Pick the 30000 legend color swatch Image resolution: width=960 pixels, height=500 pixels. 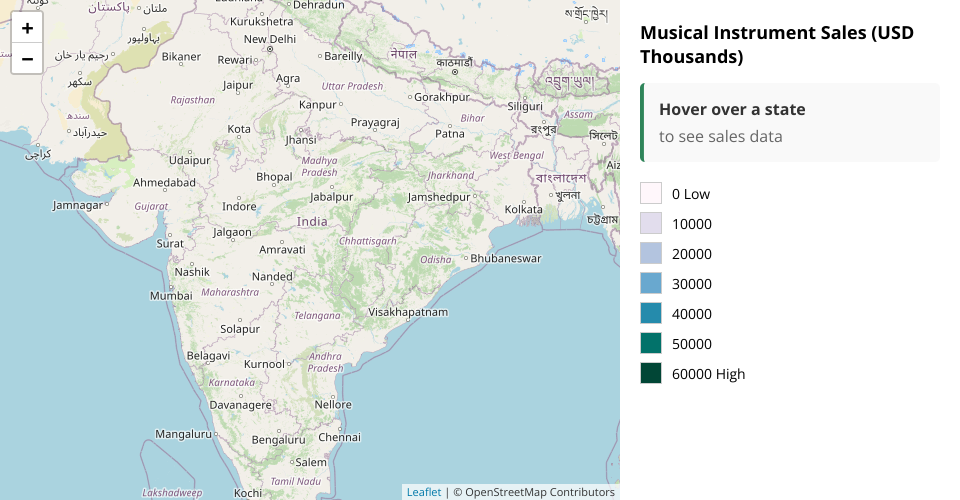[651, 284]
